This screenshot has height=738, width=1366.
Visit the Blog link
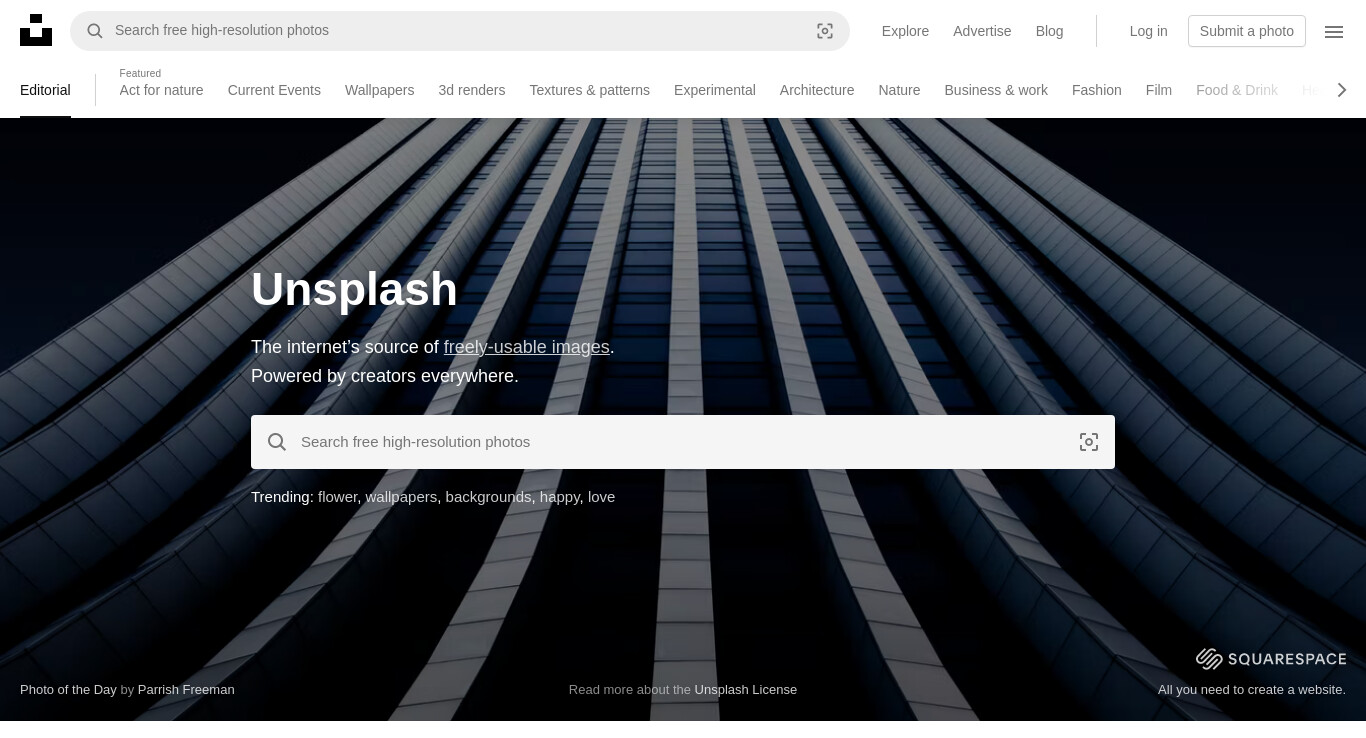(x=1049, y=31)
